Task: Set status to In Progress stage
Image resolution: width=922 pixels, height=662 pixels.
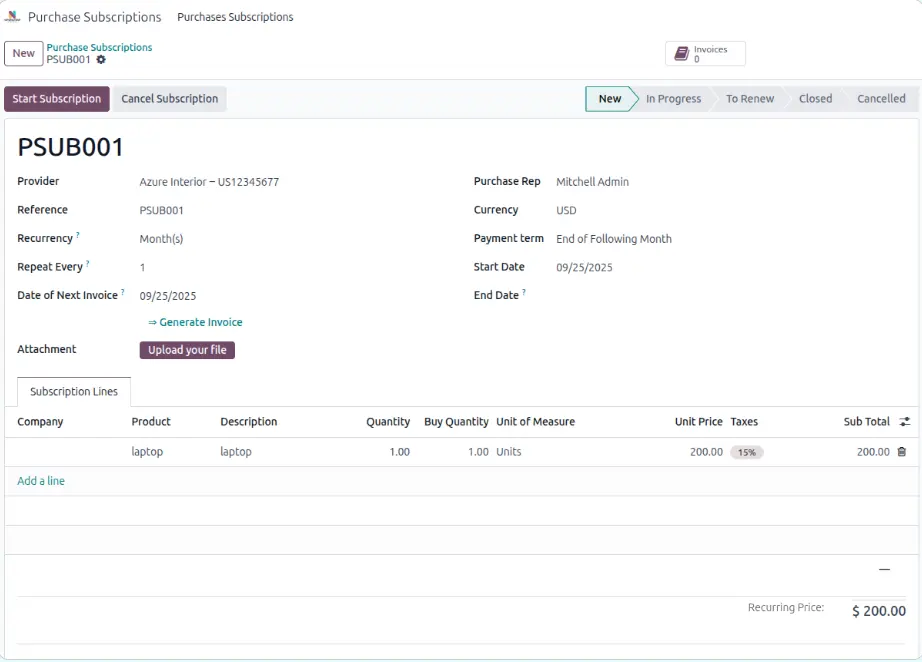Action: [673, 99]
